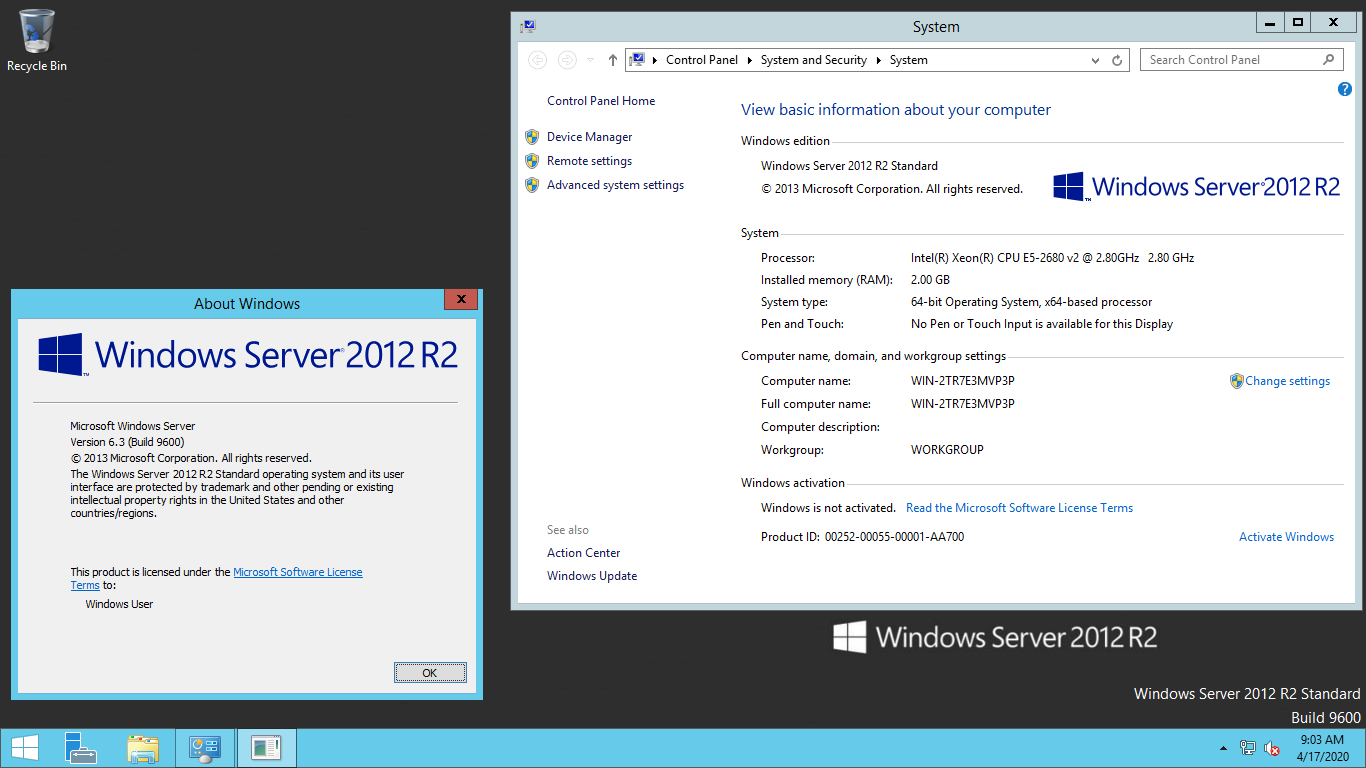Select the Control Panel breadcrumb
The image size is (1366, 768).
tap(702, 60)
